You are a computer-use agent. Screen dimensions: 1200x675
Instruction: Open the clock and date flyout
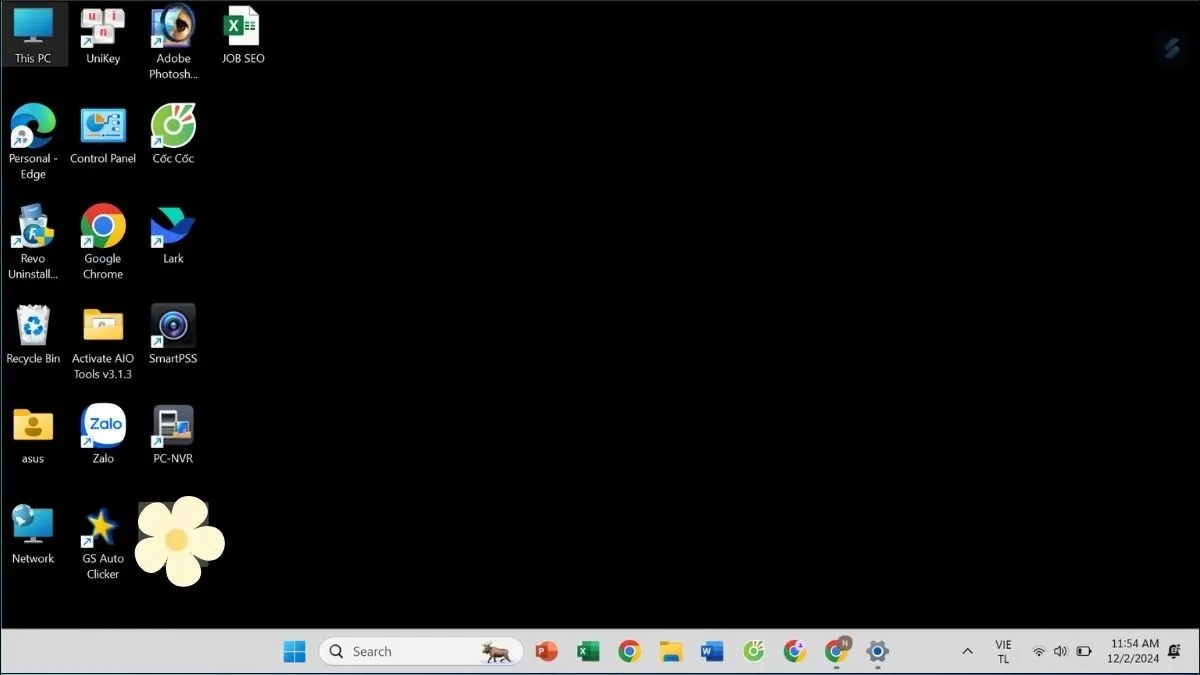(x=1134, y=652)
